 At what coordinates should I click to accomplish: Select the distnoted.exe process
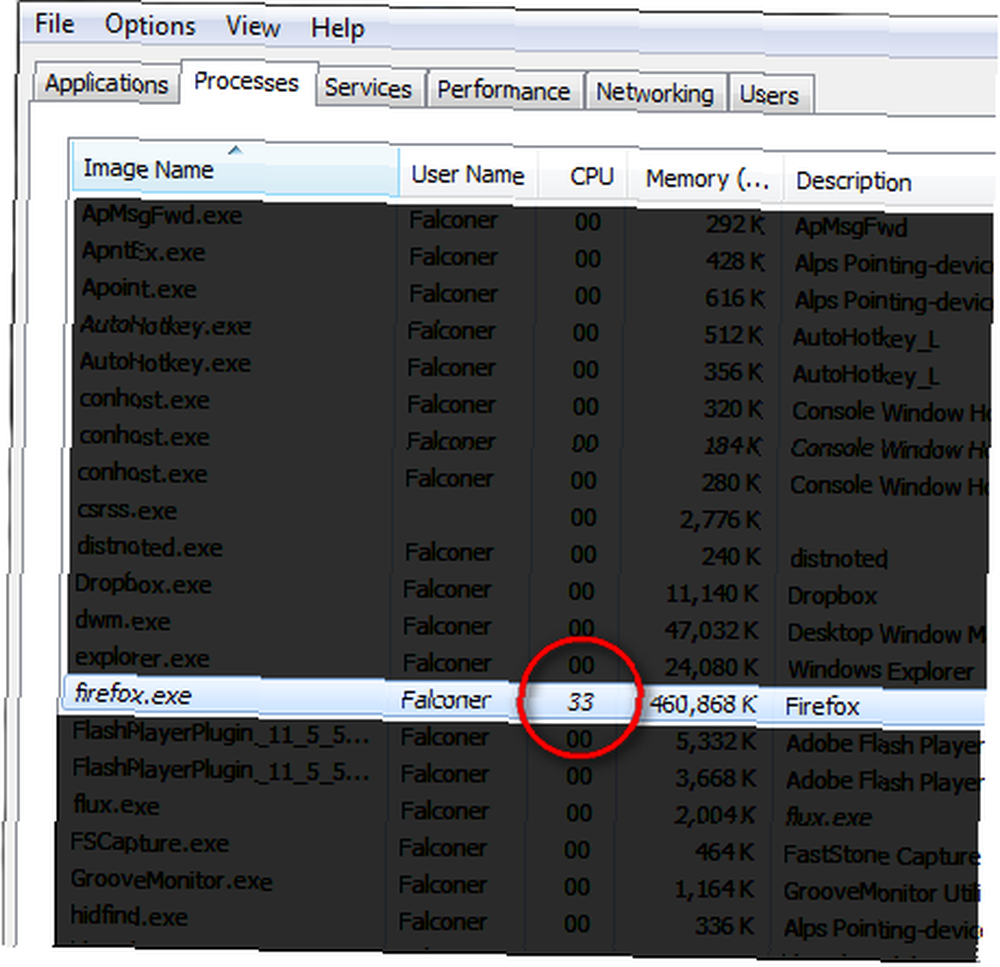pos(529,552)
